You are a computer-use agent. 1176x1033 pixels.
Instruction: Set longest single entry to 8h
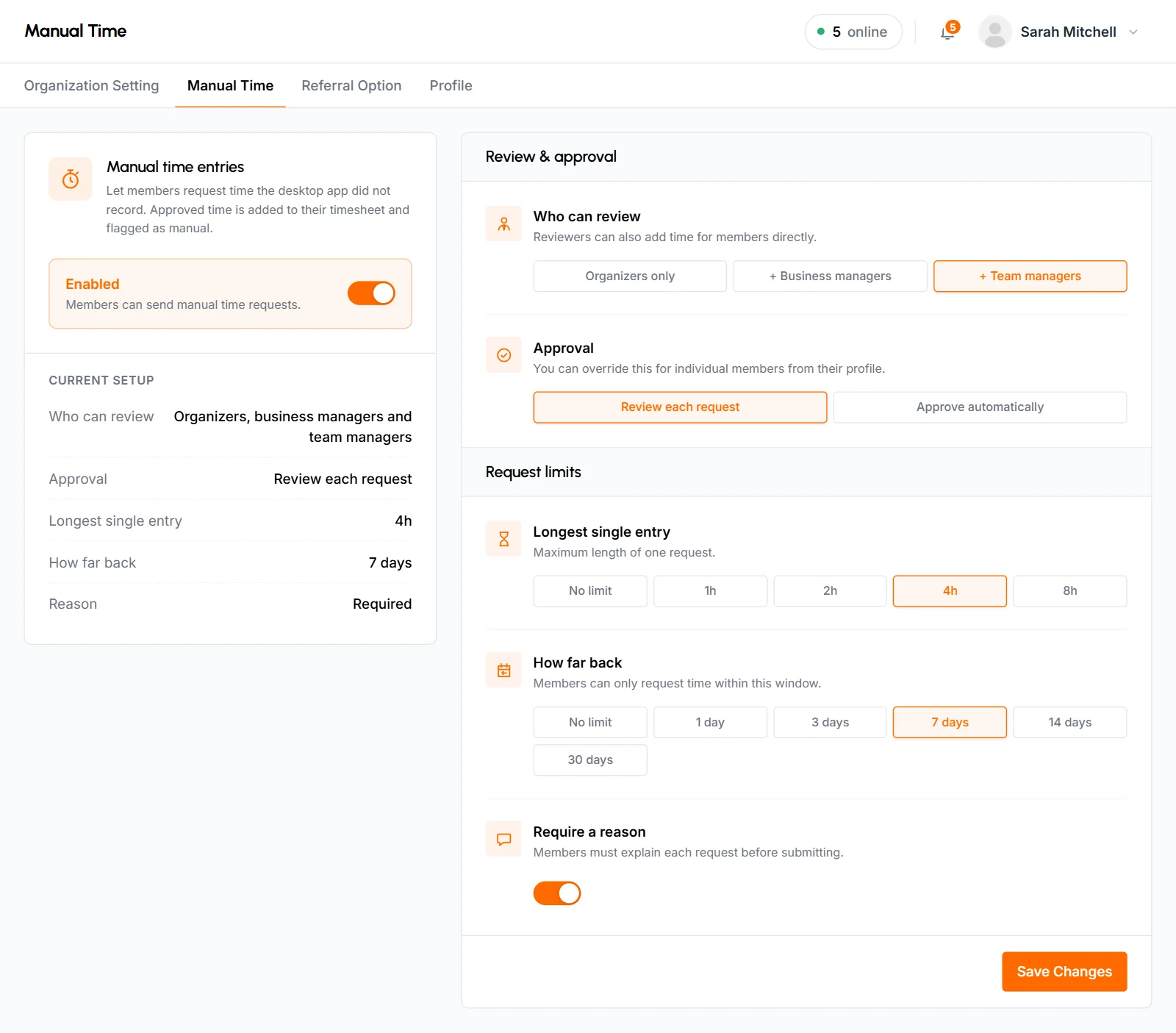pos(1069,591)
